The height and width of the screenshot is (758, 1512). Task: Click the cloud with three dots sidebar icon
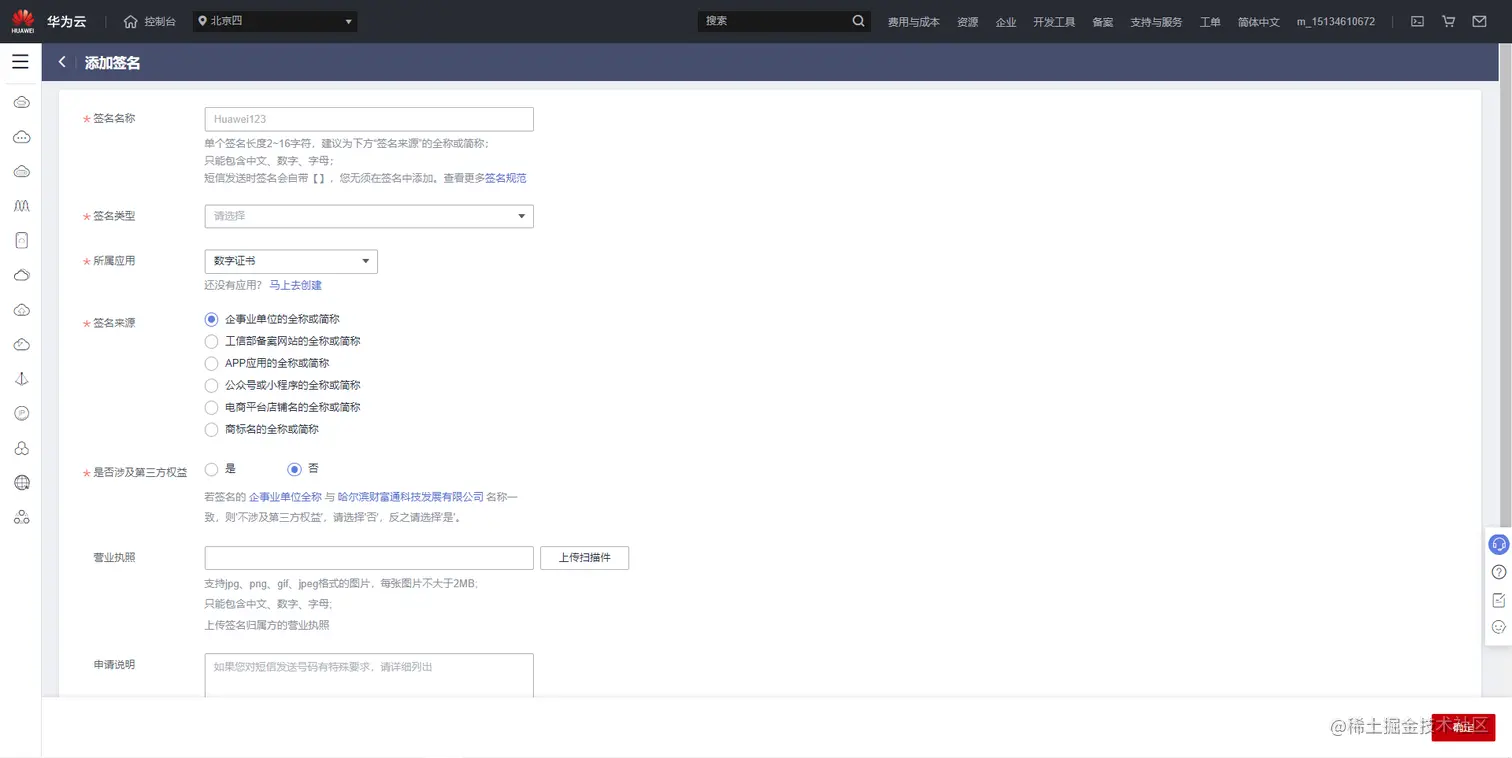tap(21, 137)
